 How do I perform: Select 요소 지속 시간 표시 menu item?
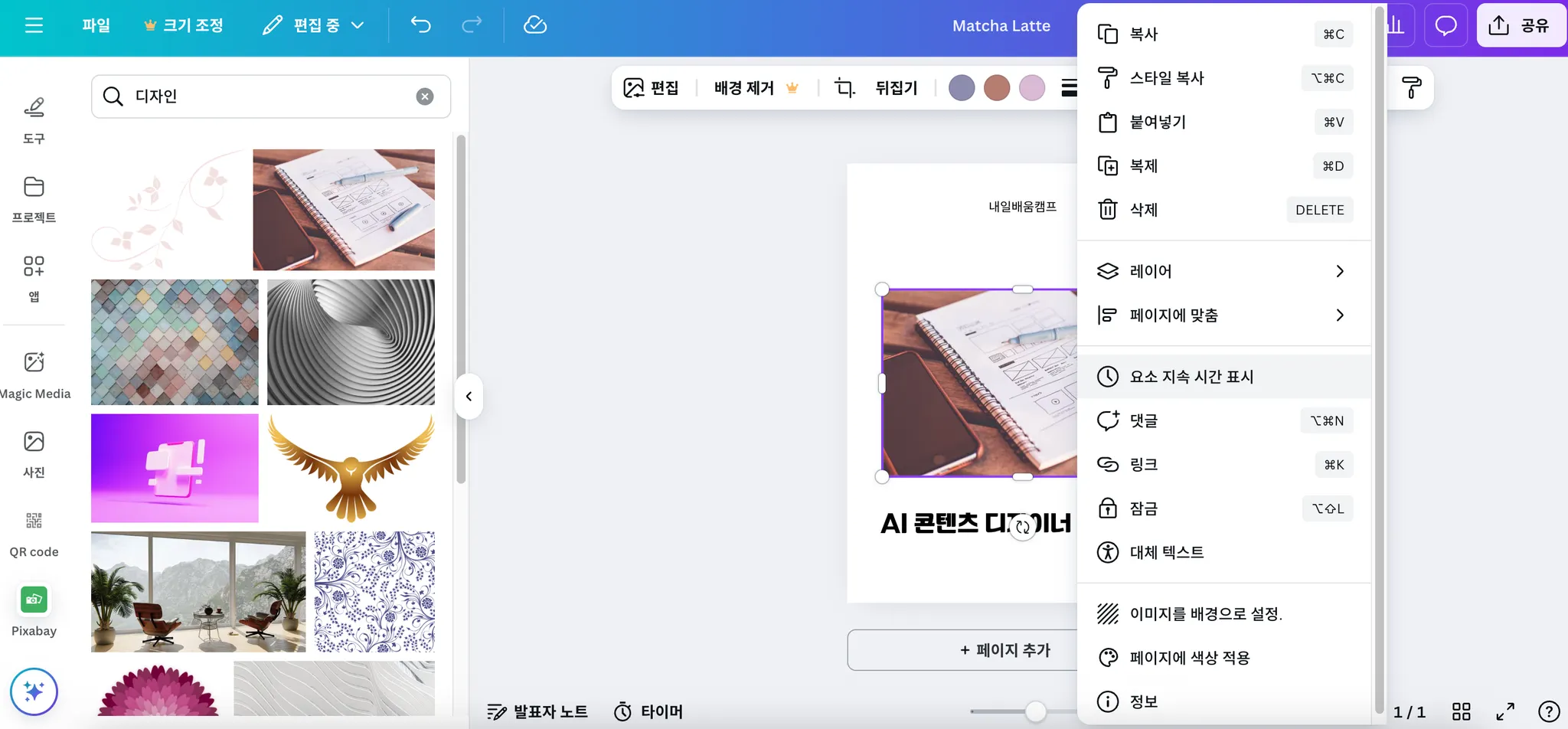click(x=1223, y=377)
